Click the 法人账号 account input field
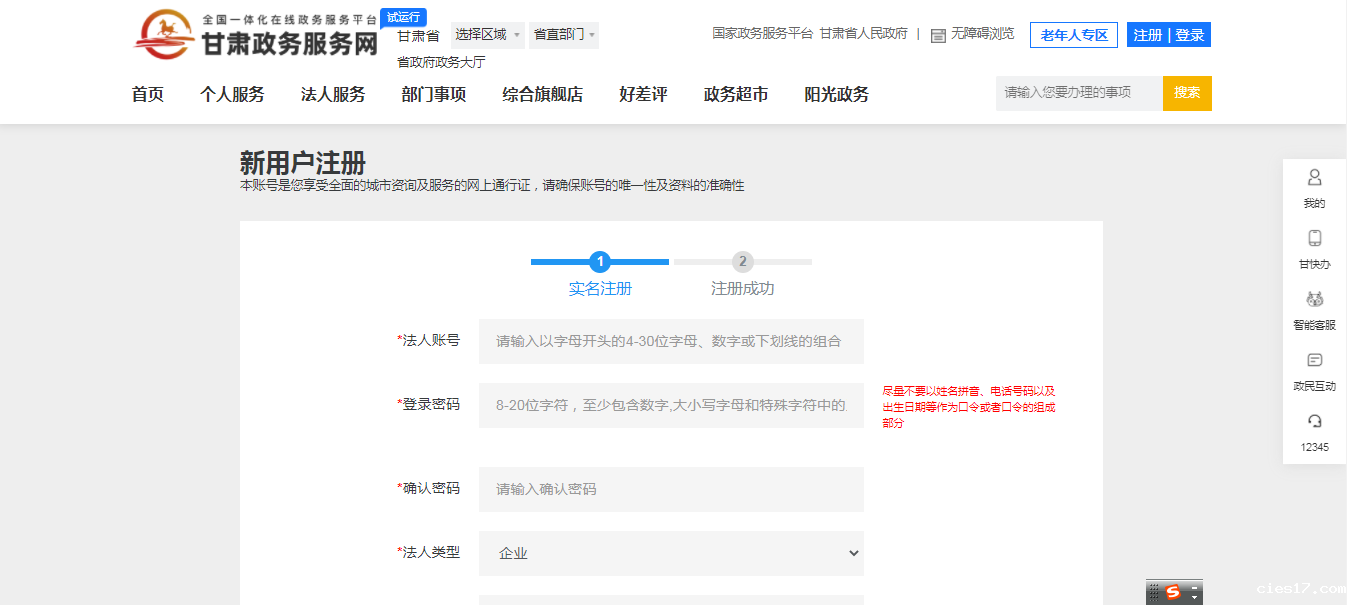Screen dimensions: 1347x605 672,341
